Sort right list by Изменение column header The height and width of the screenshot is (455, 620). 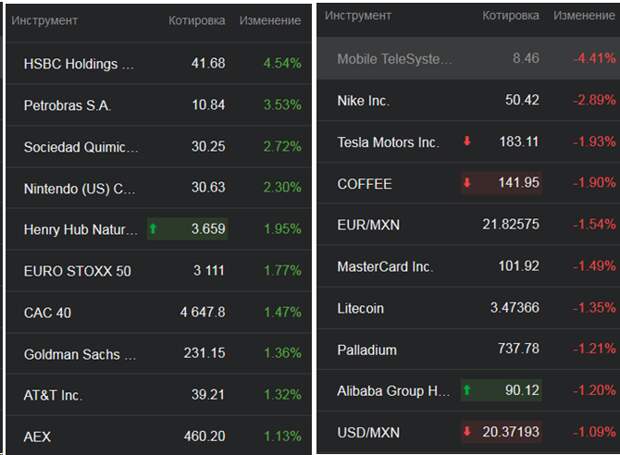point(584,15)
